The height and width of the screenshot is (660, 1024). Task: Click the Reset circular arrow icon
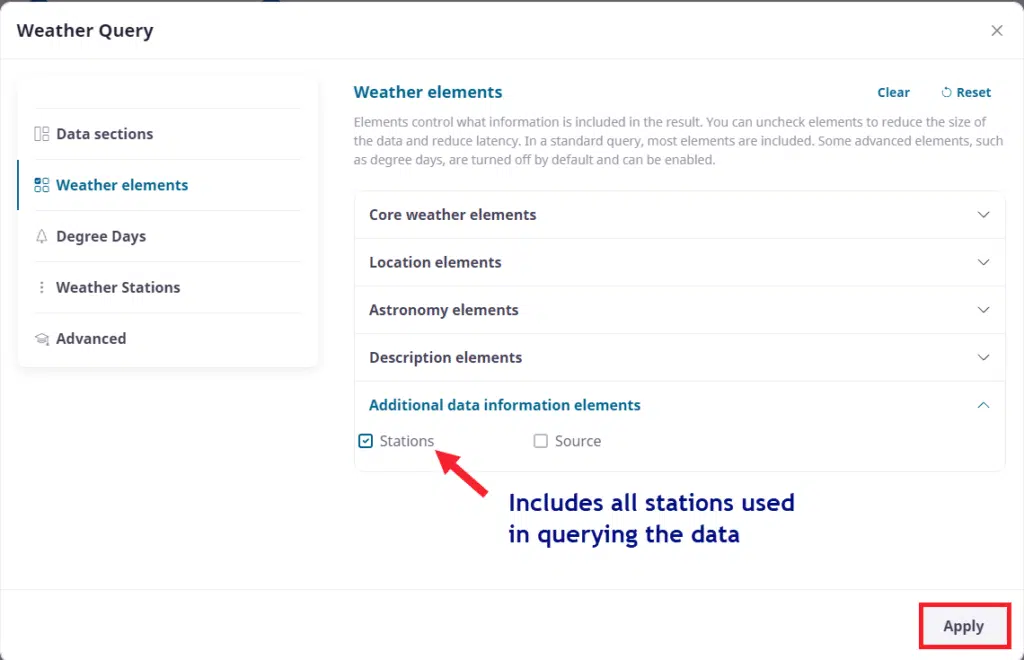(x=946, y=93)
